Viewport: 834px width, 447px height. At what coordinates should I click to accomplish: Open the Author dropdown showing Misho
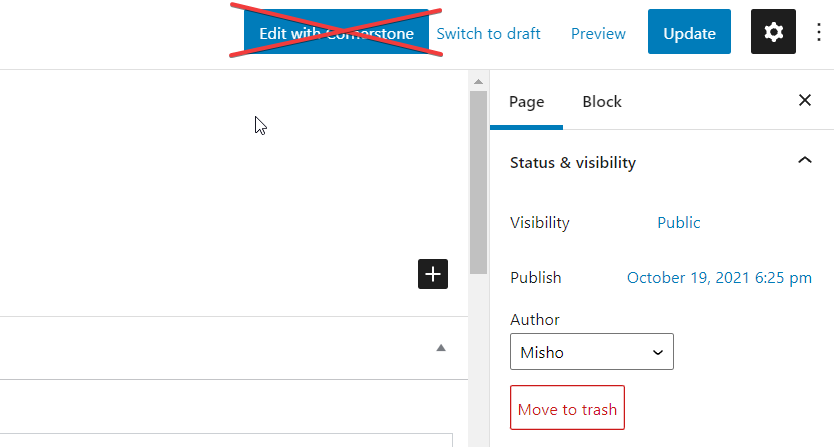click(591, 352)
